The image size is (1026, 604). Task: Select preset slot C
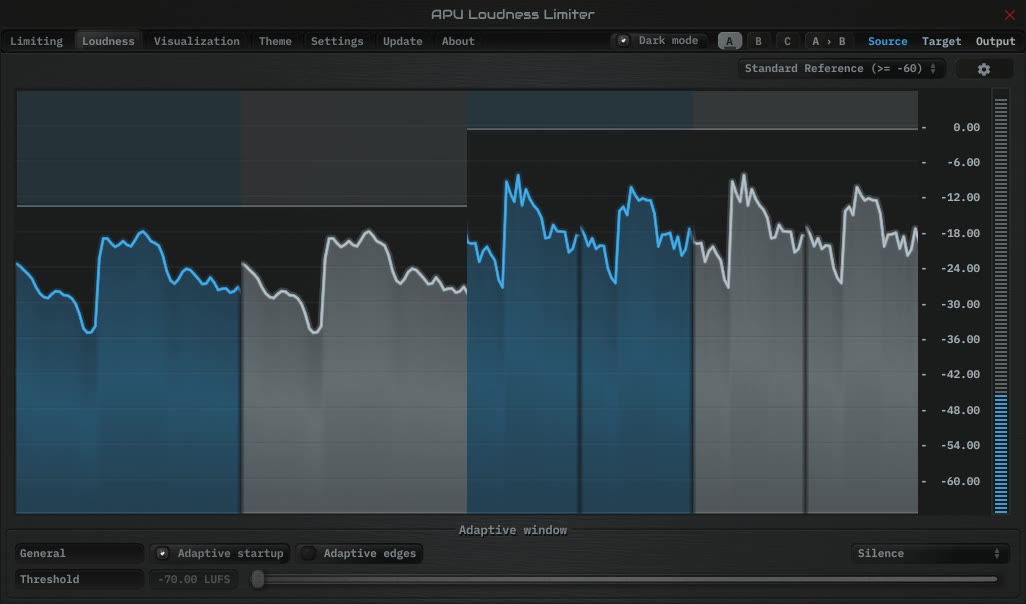point(787,41)
